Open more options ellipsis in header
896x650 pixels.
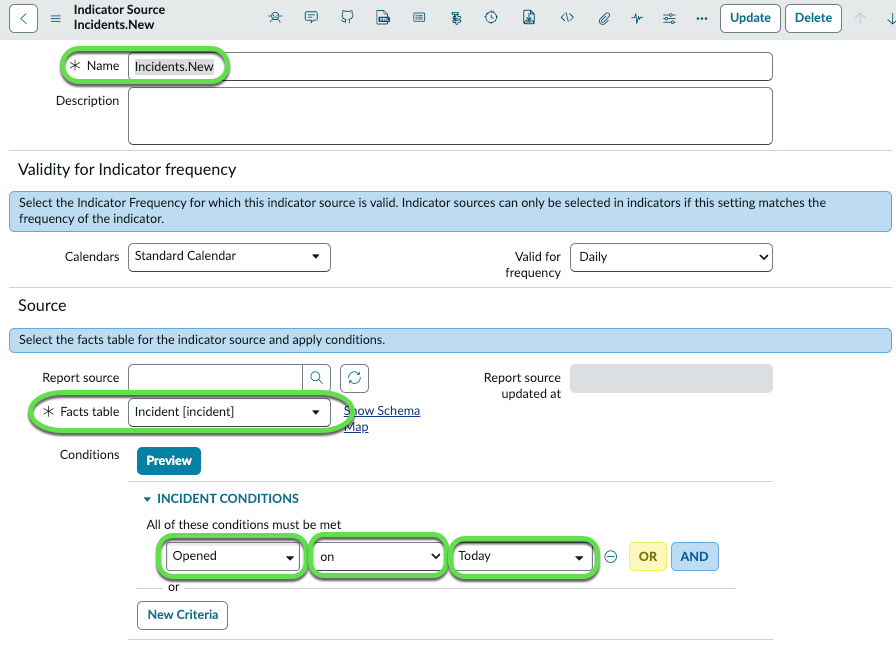[x=702, y=18]
